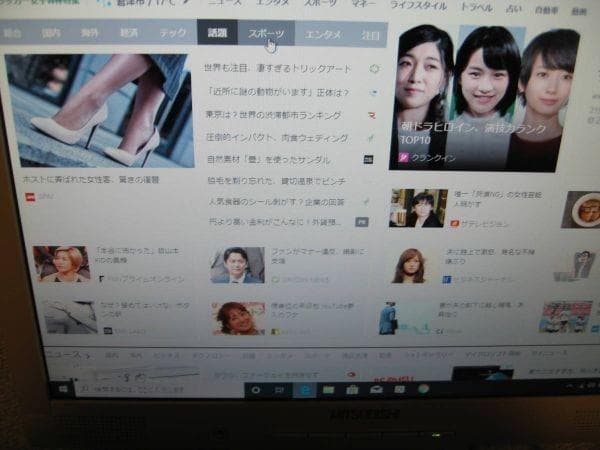The height and width of the screenshot is (450, 600).
Task: Open File Explorer from taskbar
Action: (x=328, y=390)
